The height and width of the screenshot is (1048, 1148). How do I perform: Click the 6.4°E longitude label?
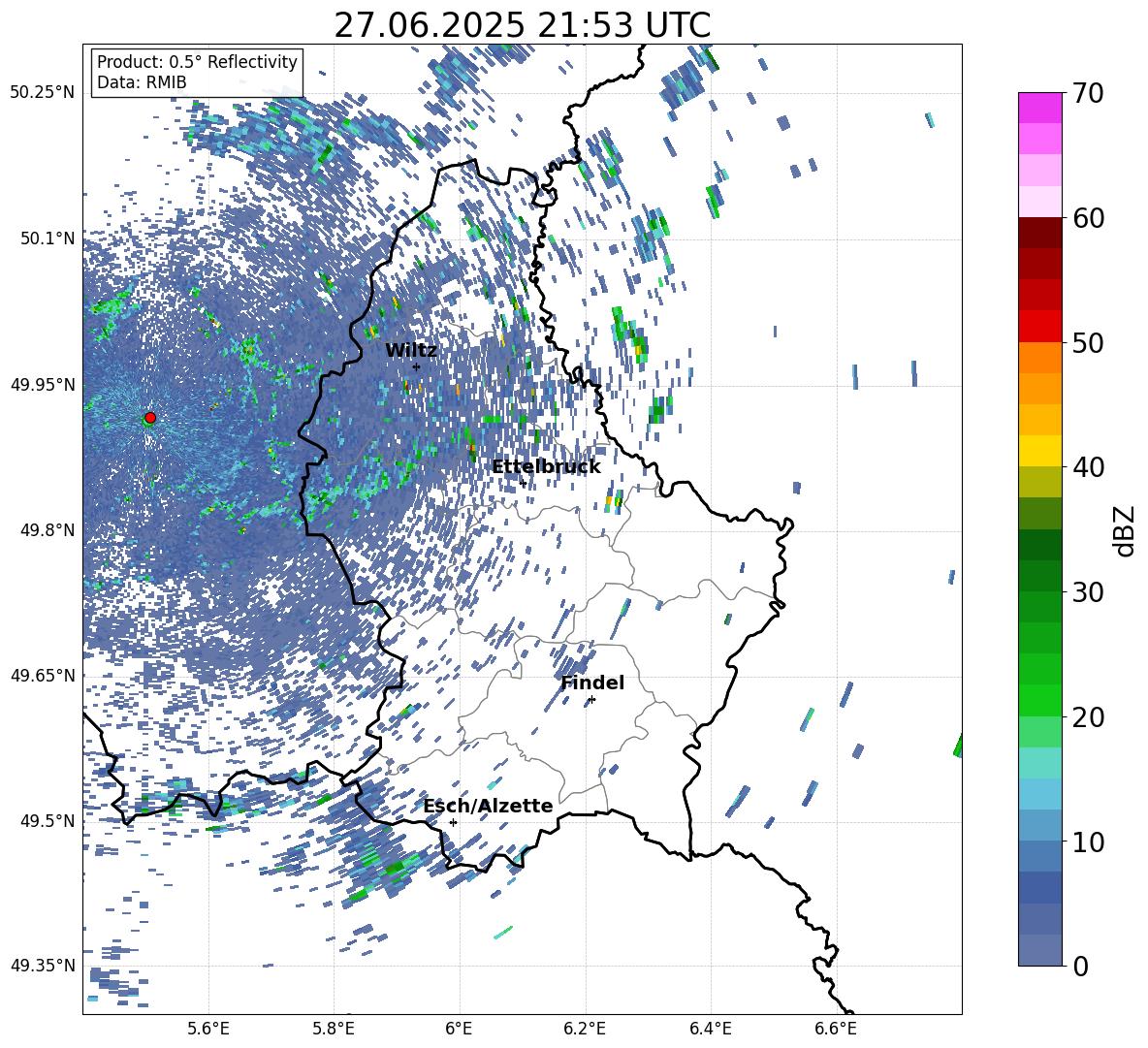pyautogui.click(x=710, y=1029)
